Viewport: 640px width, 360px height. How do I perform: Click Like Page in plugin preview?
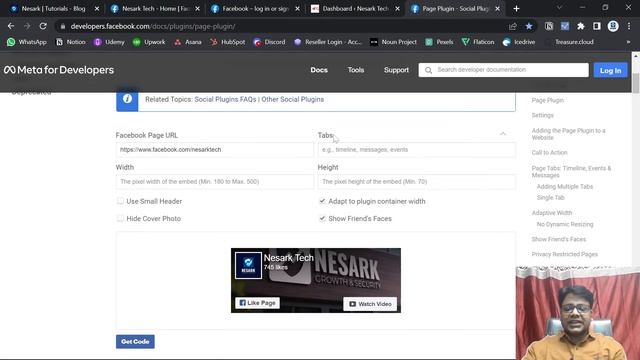click(x=257, y=303)
